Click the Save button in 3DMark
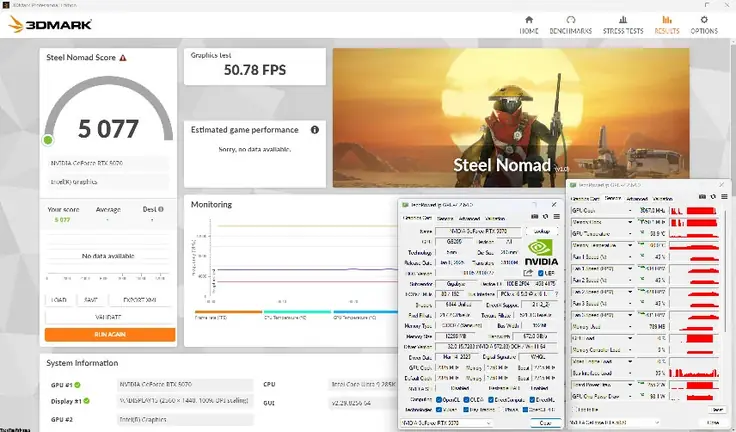This screenshot has width=736, height=432. point(91,300)
